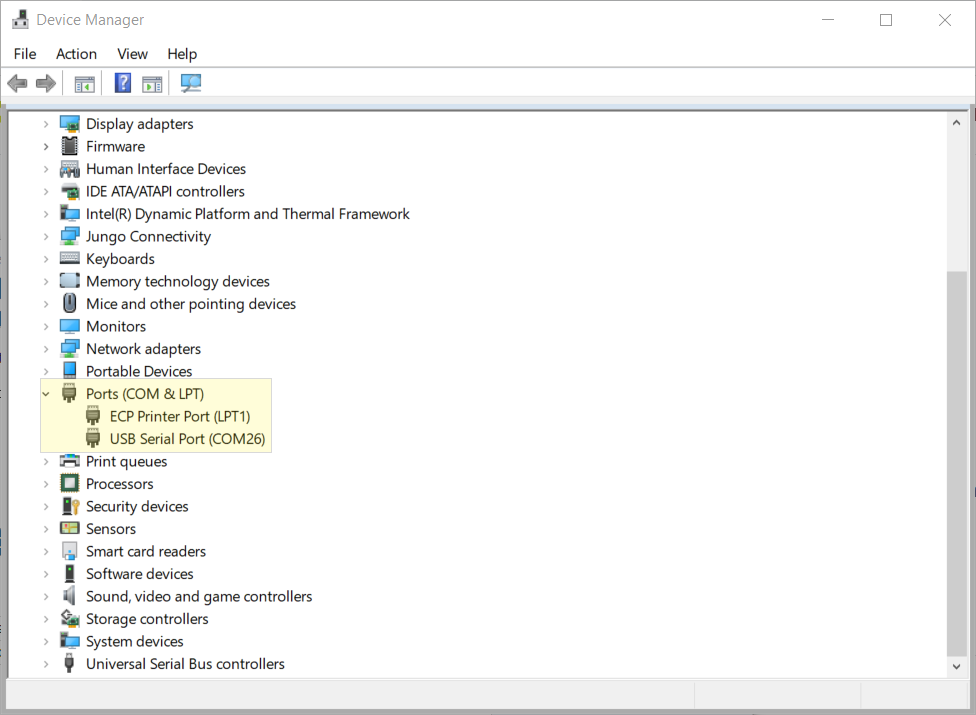Maximize the Device Manager window
This screenshot has width=976, height=715.
point(886,20)
